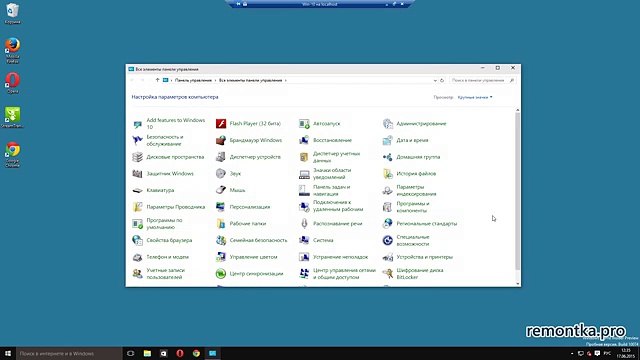Viewport: 640px width, 360px height.
Task: Open the Персонализация link
Action: tap(250, 207)
